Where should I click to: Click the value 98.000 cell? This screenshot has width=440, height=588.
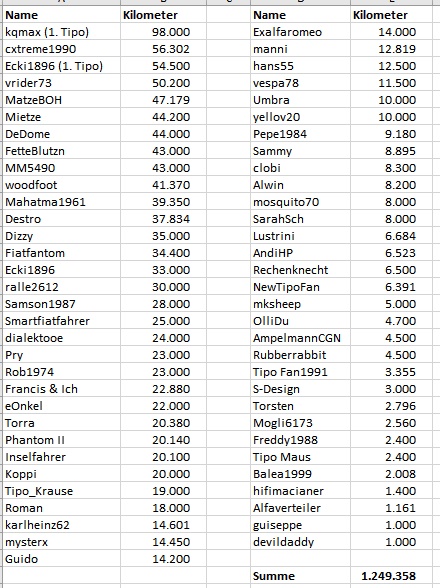click(163, 32)
